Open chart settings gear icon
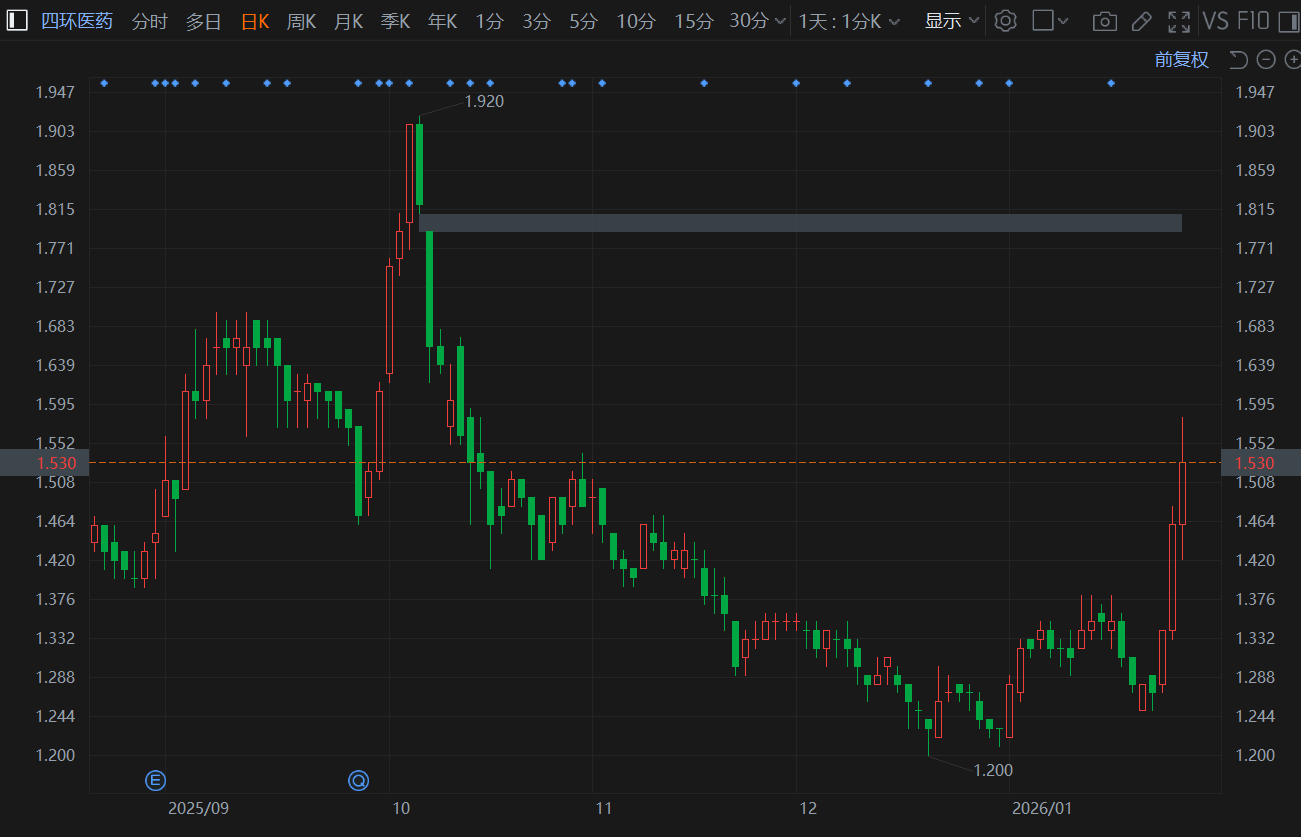The image size is (1301, 837). click(x=1005, y=21)
